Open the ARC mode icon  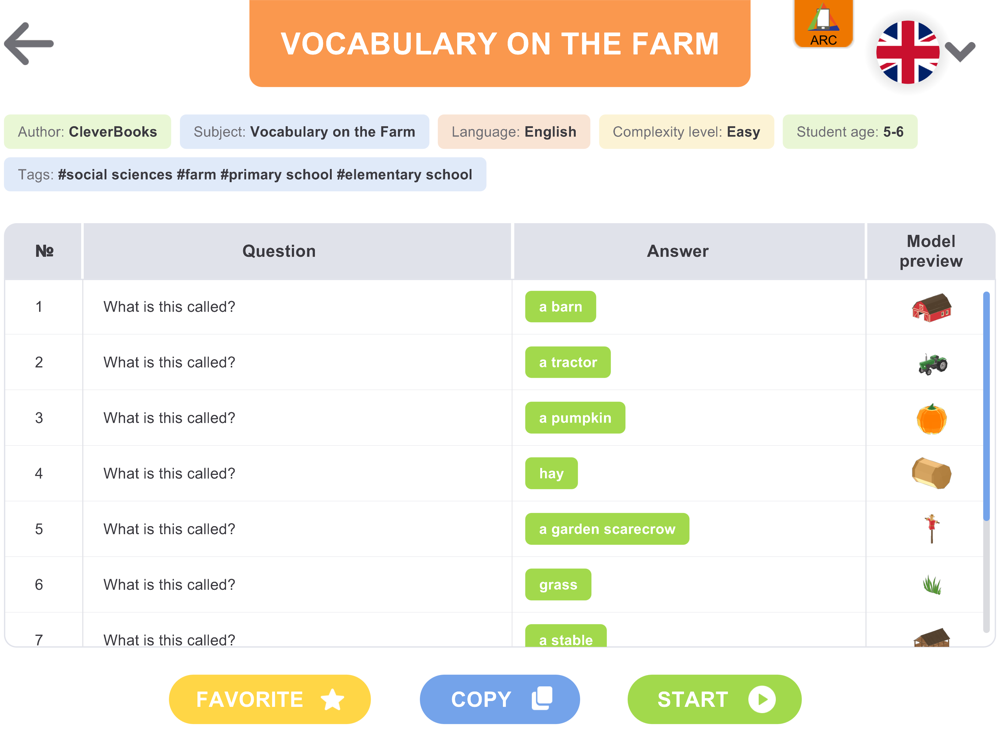point(823,24)
